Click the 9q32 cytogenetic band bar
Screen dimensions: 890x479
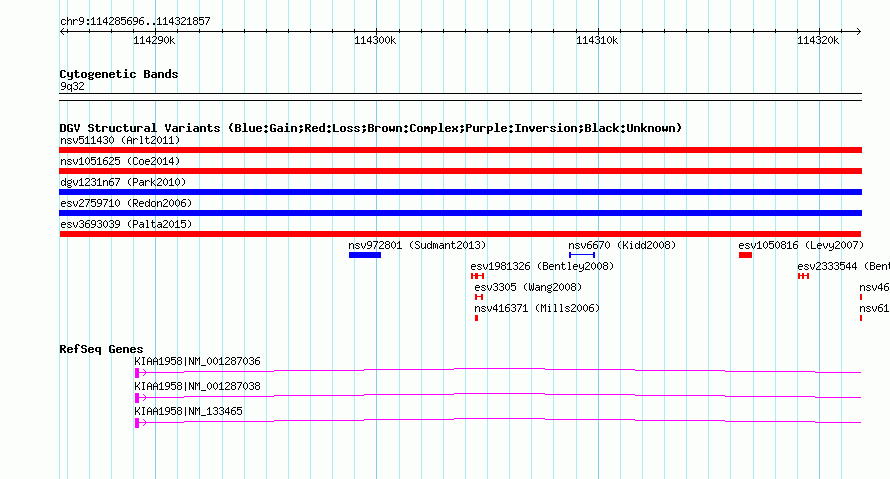460,97
